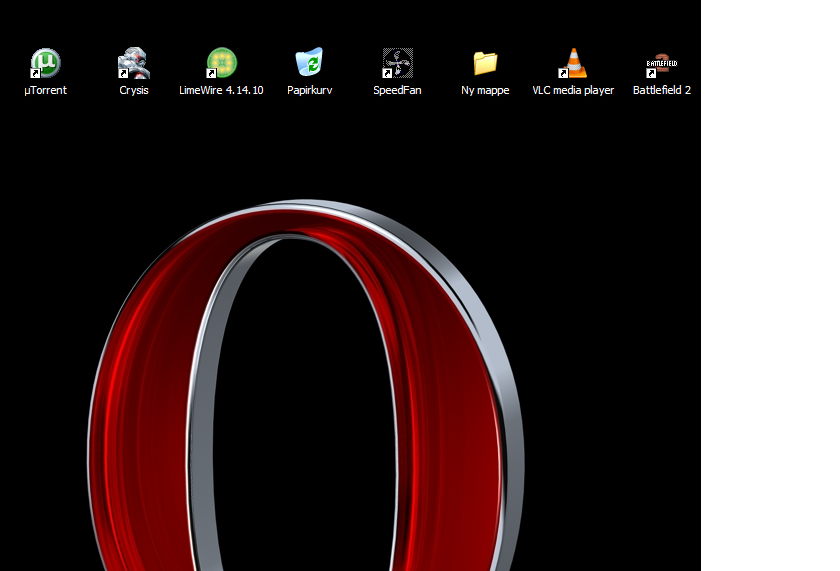The width and height of the screenshot is (840, 571).
Task: Select the LimeWire 4.14.10 shortcut icon
Action: (221, 63)
